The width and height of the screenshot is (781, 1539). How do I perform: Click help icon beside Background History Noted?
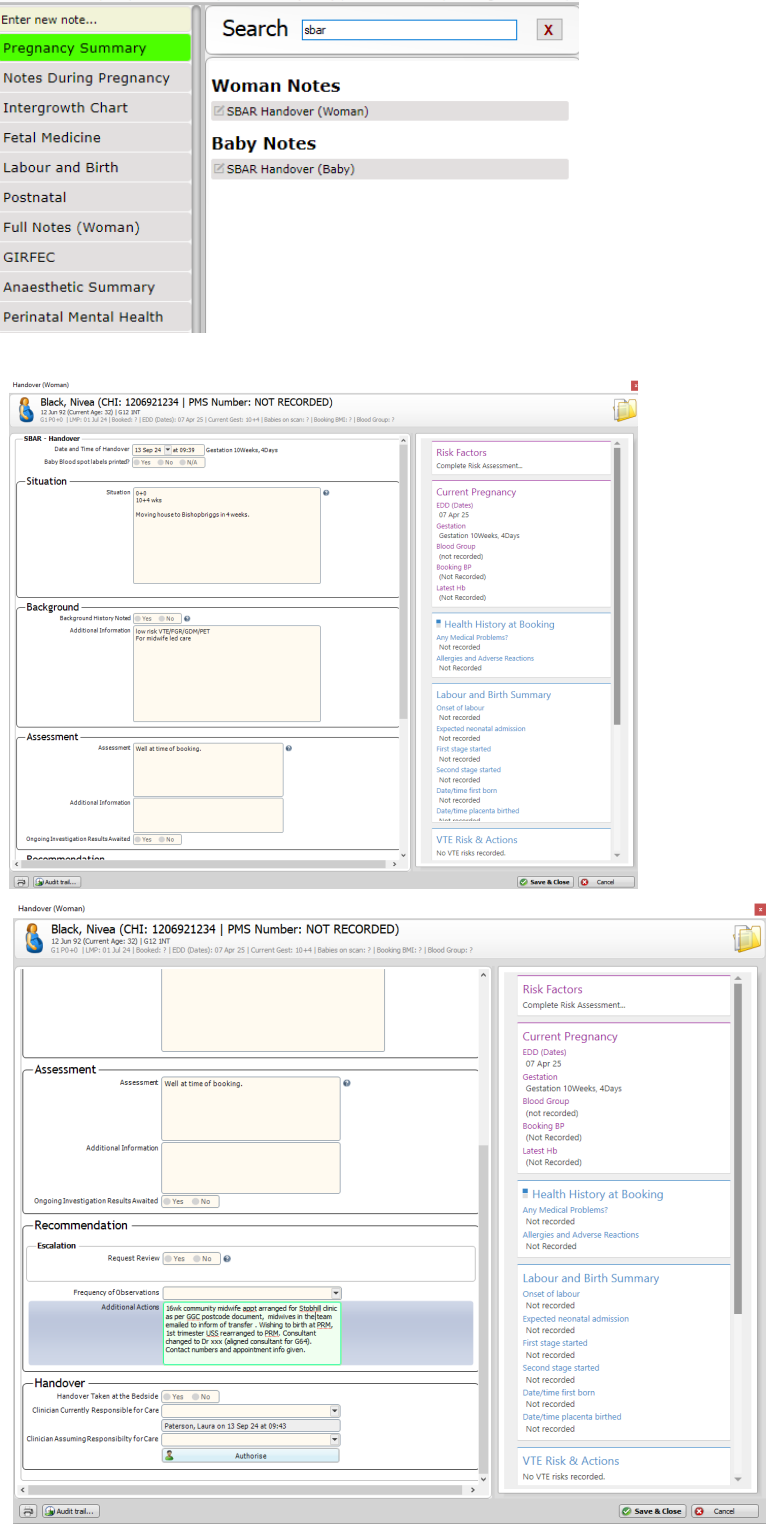tap(187, 618)
